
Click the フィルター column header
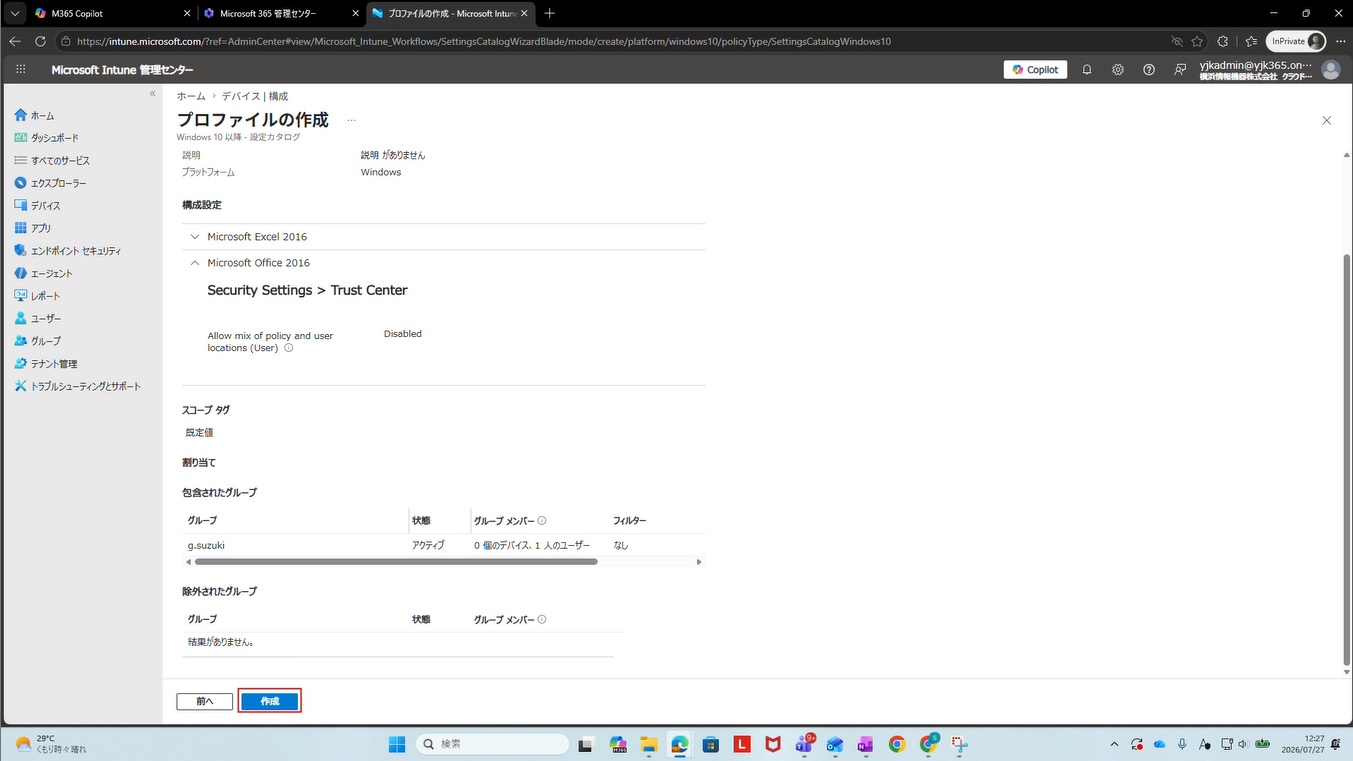pos(630,521)
